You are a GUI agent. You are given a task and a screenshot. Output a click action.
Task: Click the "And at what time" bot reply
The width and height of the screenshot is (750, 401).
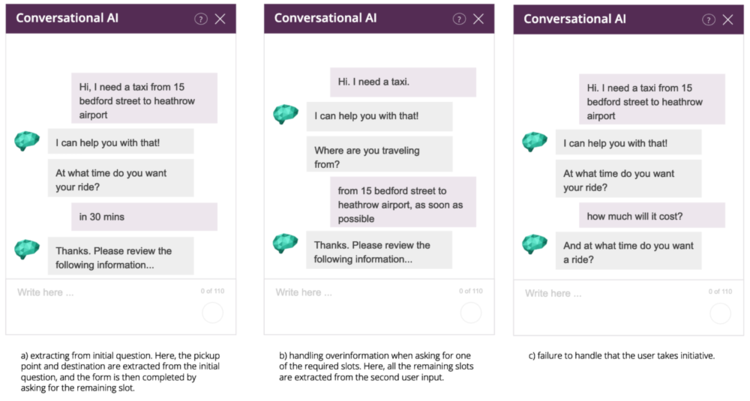(x=628, y=252)
